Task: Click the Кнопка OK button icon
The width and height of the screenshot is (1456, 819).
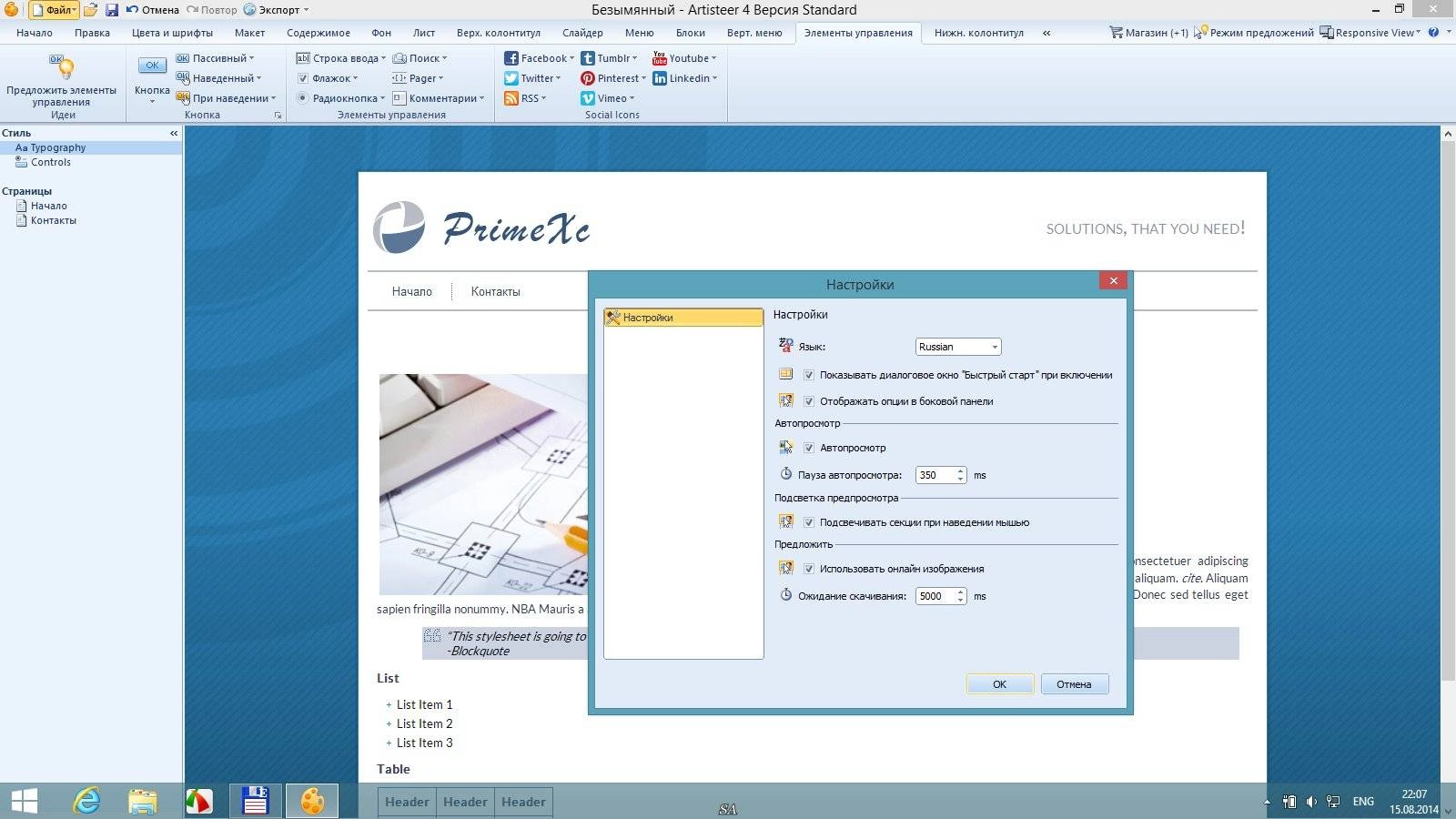Action: tap(152, 66)
